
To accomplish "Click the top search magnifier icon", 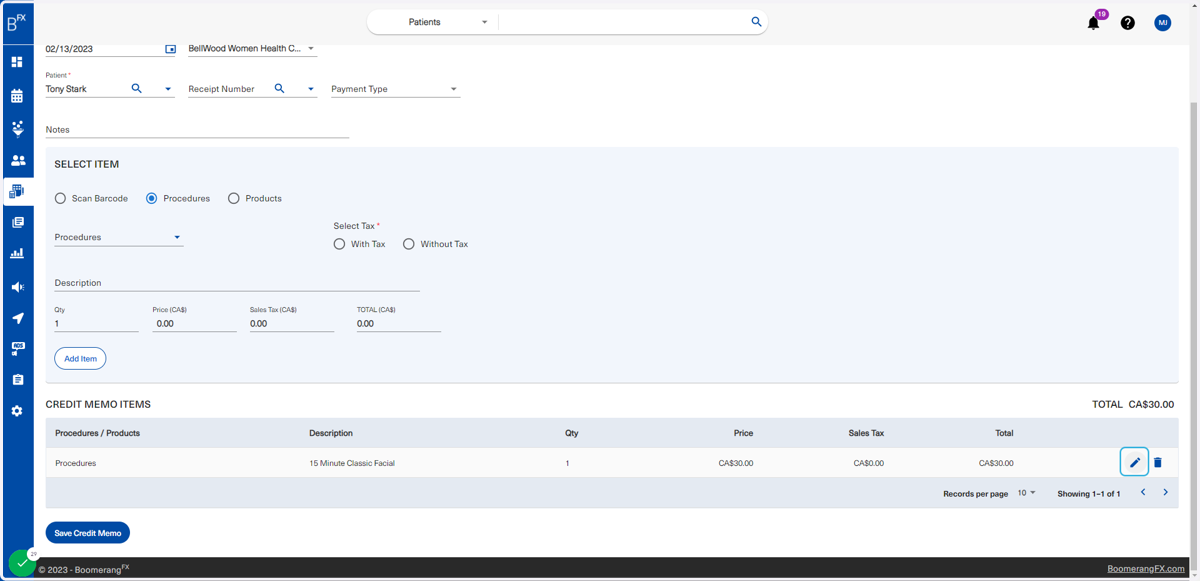I will pos(756,21).
